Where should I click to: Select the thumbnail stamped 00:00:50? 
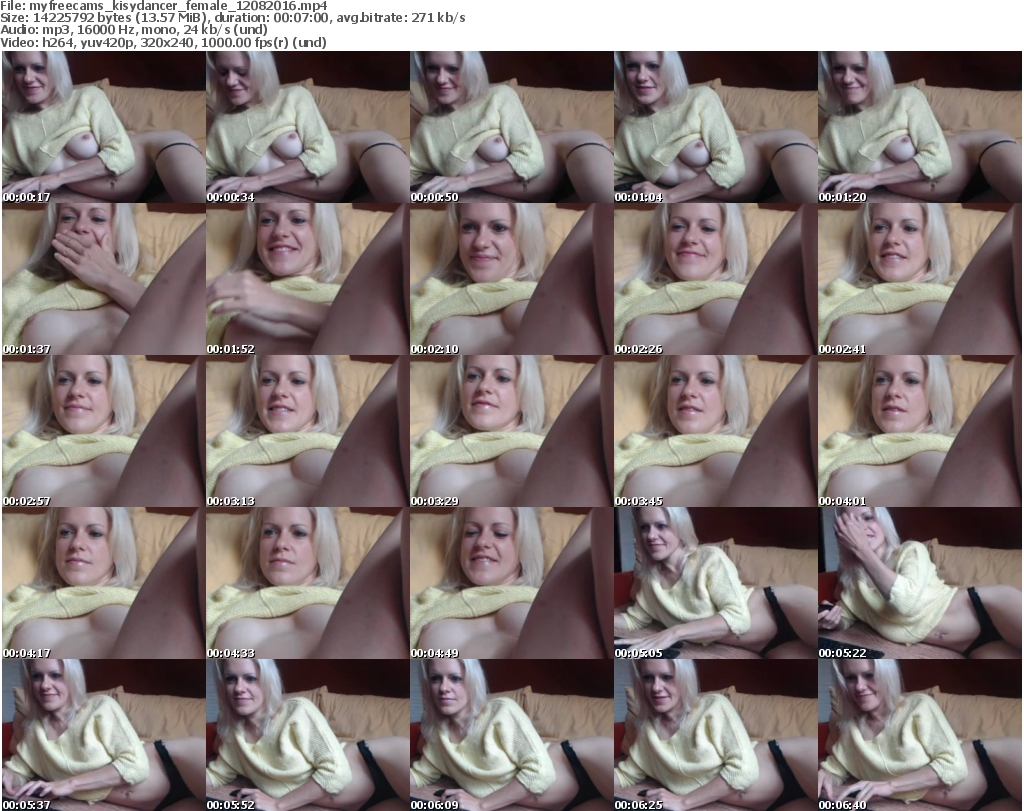pos(511,127)
